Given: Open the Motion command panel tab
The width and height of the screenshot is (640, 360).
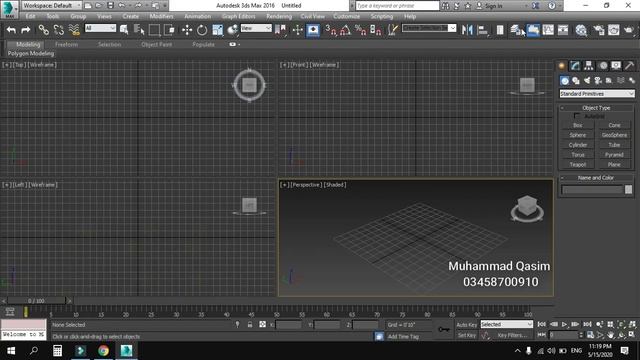Looking at the screenshot, I should point(603,65).
